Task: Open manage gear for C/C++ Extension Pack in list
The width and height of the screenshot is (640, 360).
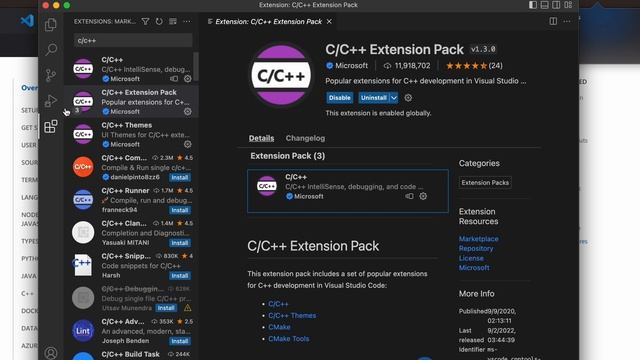Action: (x=188, y=111)
